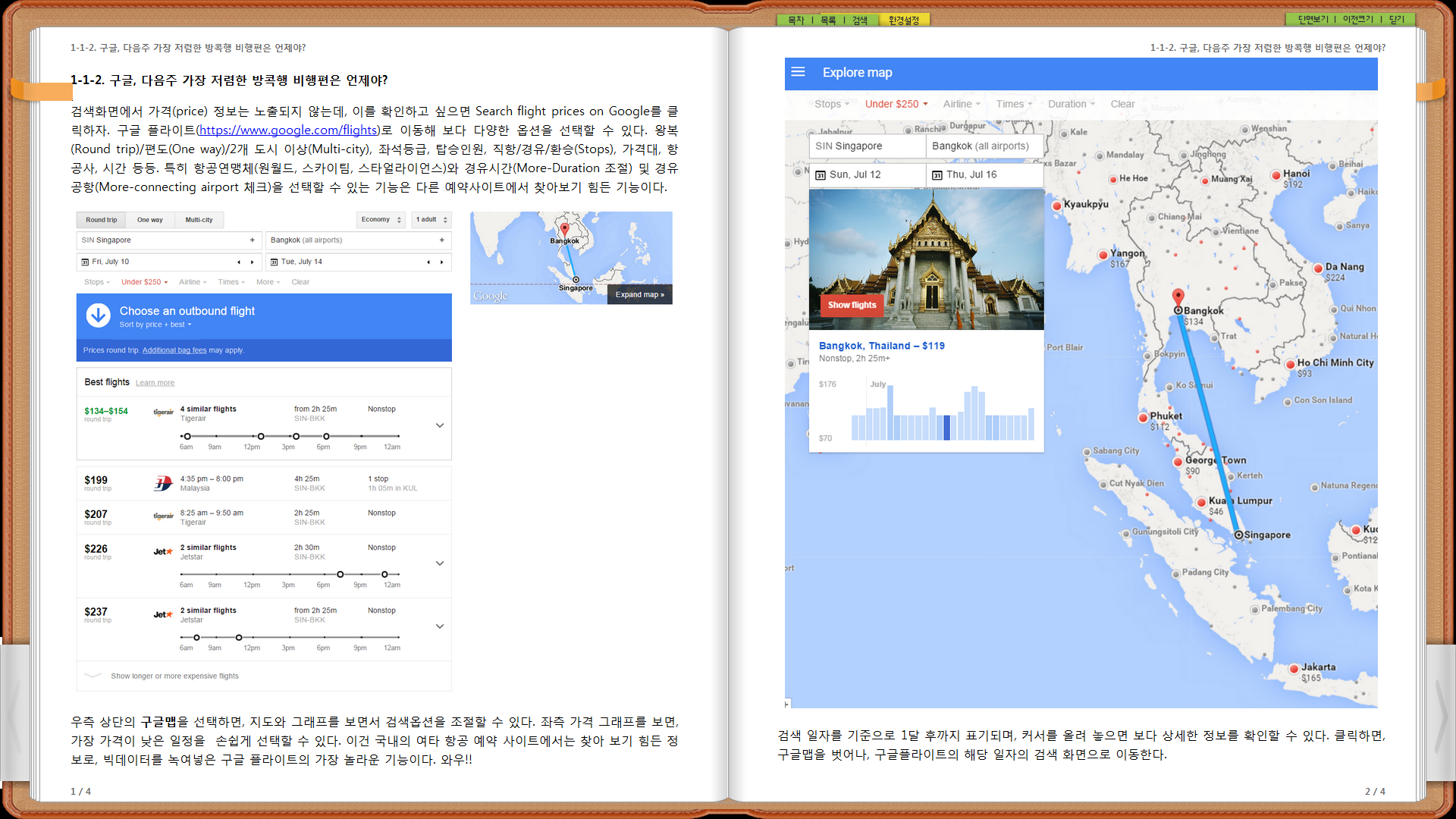Viewport: 1456px width, 819px height.
Task: Click the Thu, Jul 16 return date field
Action: pos(985,175)
